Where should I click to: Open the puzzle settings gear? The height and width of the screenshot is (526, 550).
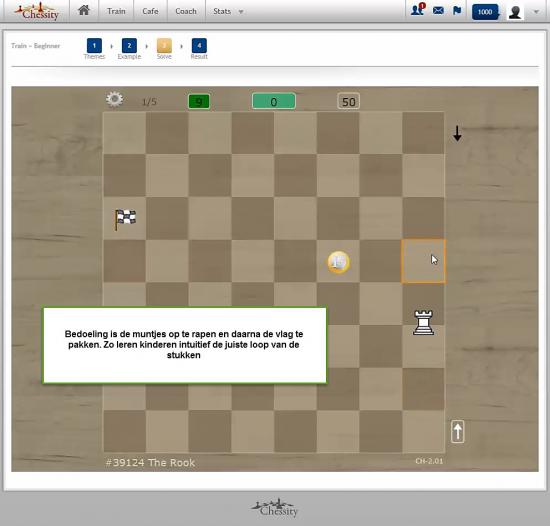pos(114,99)
